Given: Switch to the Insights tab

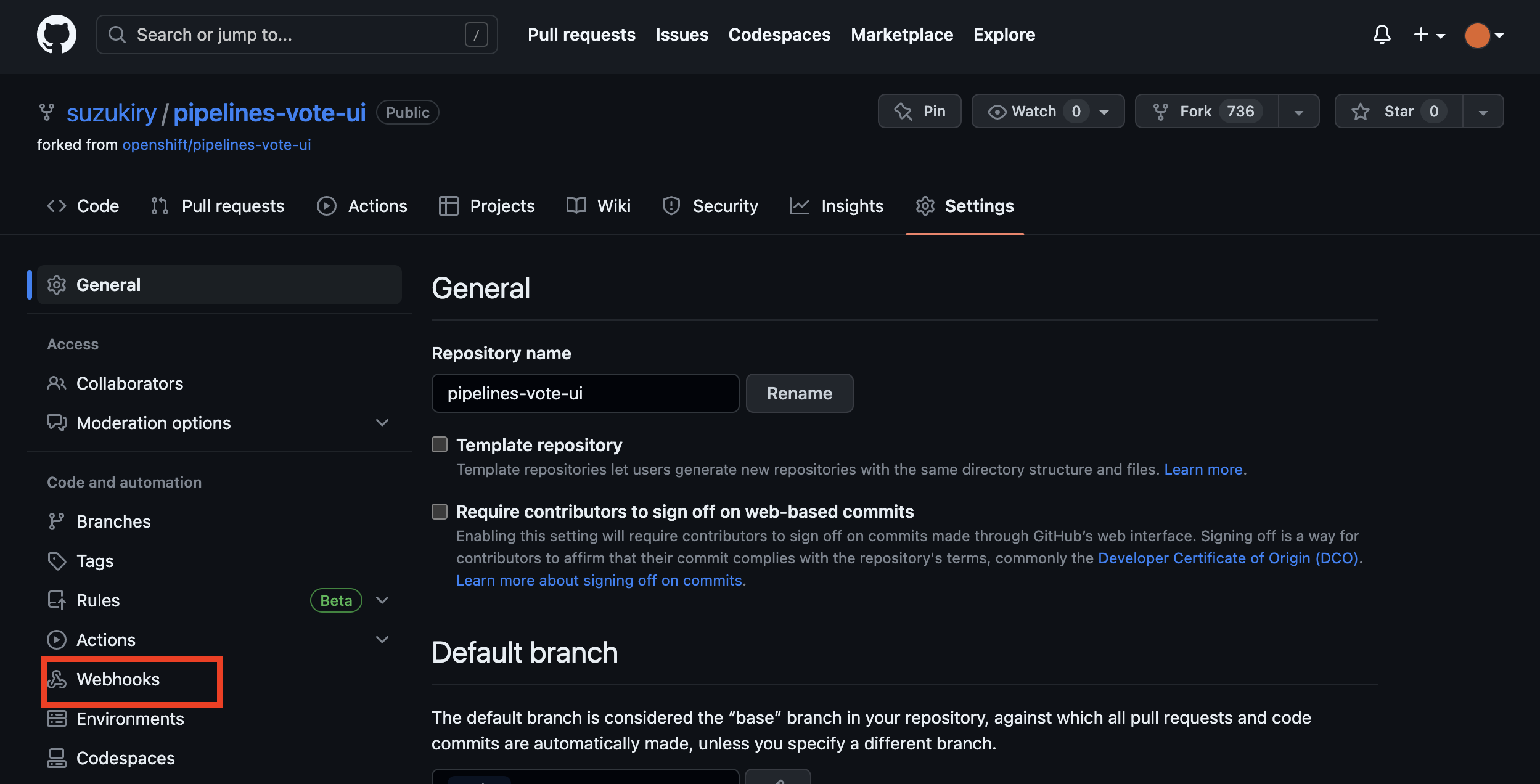Looking at the screenshot, I should click(x=836, y=206).
